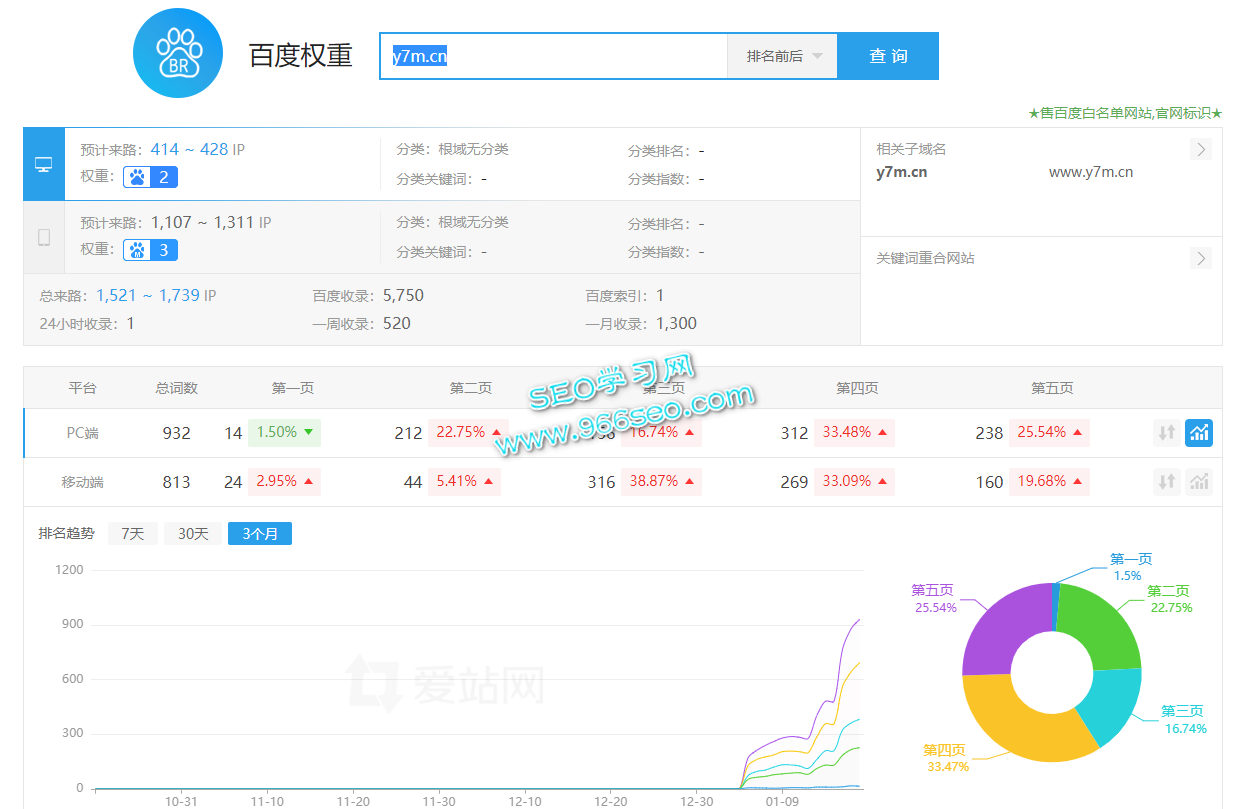Open the 售百度白名单网站 ad link
The height and width of the screenshot is (809, 1251).
(x=1125, y=114)
